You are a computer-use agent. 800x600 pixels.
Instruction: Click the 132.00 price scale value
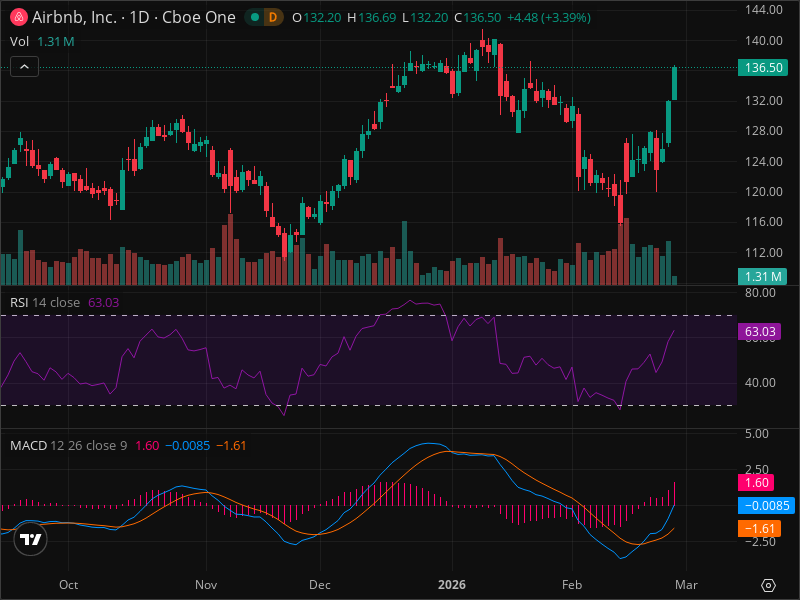pos(763,101)
